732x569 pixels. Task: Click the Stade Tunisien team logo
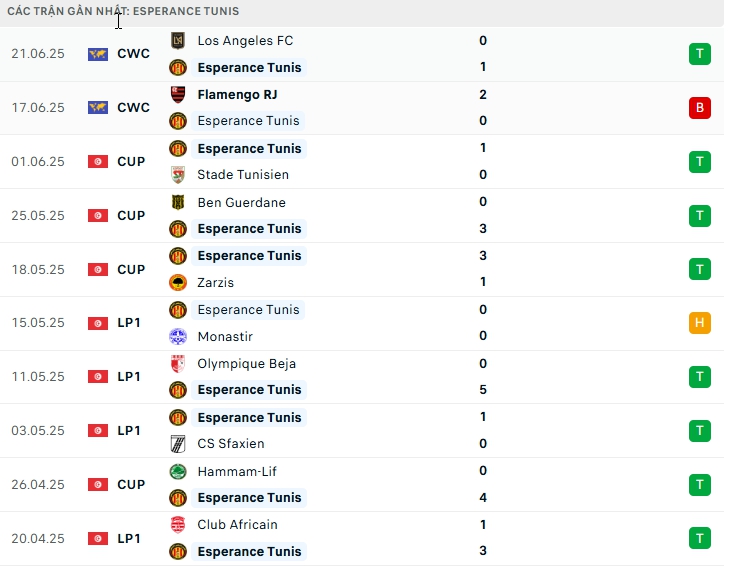(178, 175)
